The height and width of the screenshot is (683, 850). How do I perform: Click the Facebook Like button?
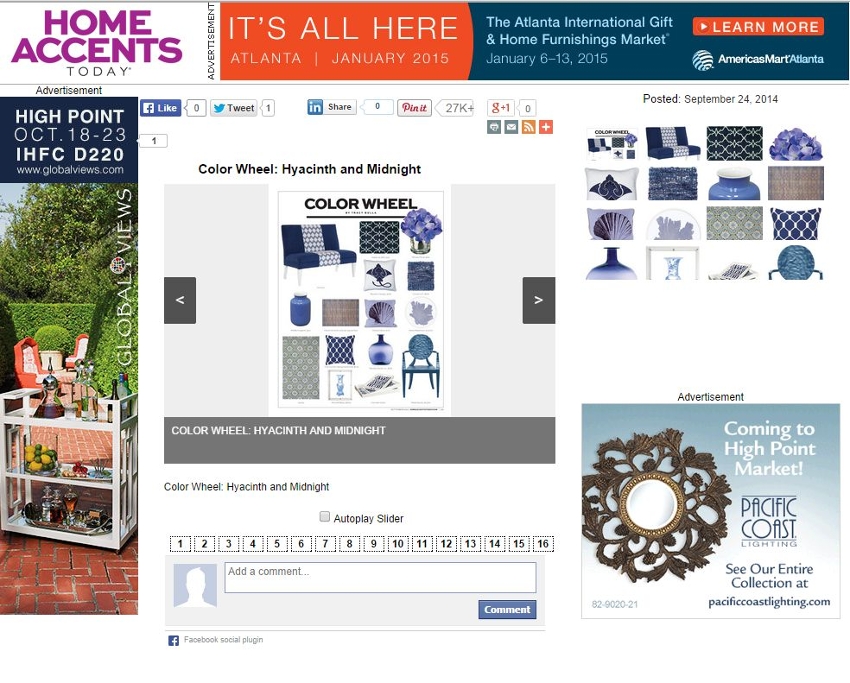pyautogui.click(x=160, y=108)
